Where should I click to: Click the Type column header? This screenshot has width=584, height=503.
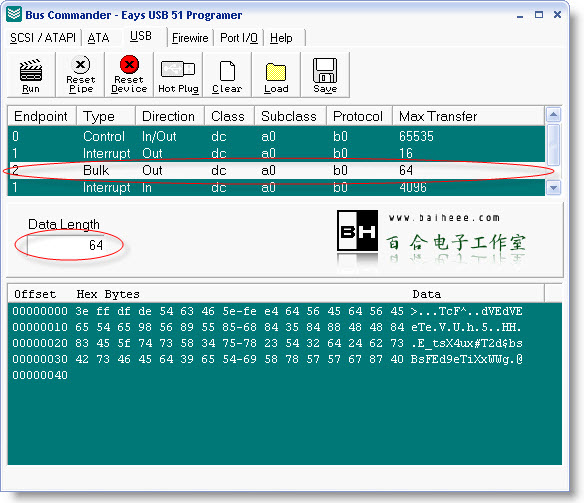click(x=106, y=116)
